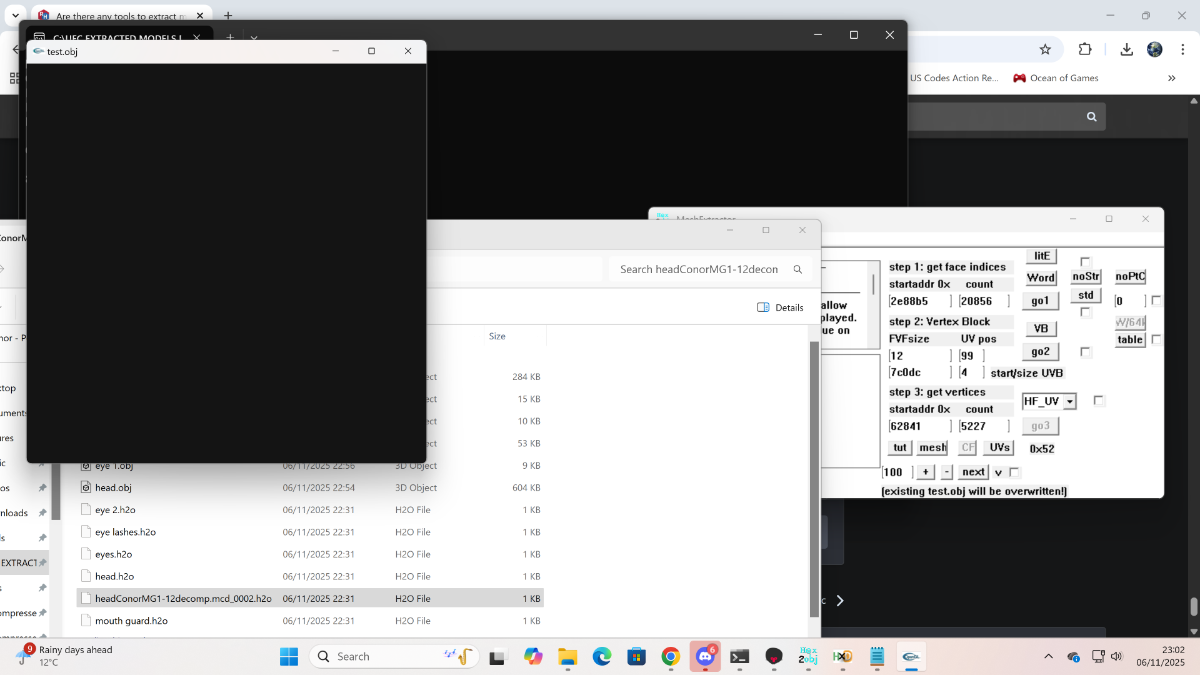The height and width of the screenshot is (675, 1200).
Task: Click the UVs button
Action: click(999, 448)
